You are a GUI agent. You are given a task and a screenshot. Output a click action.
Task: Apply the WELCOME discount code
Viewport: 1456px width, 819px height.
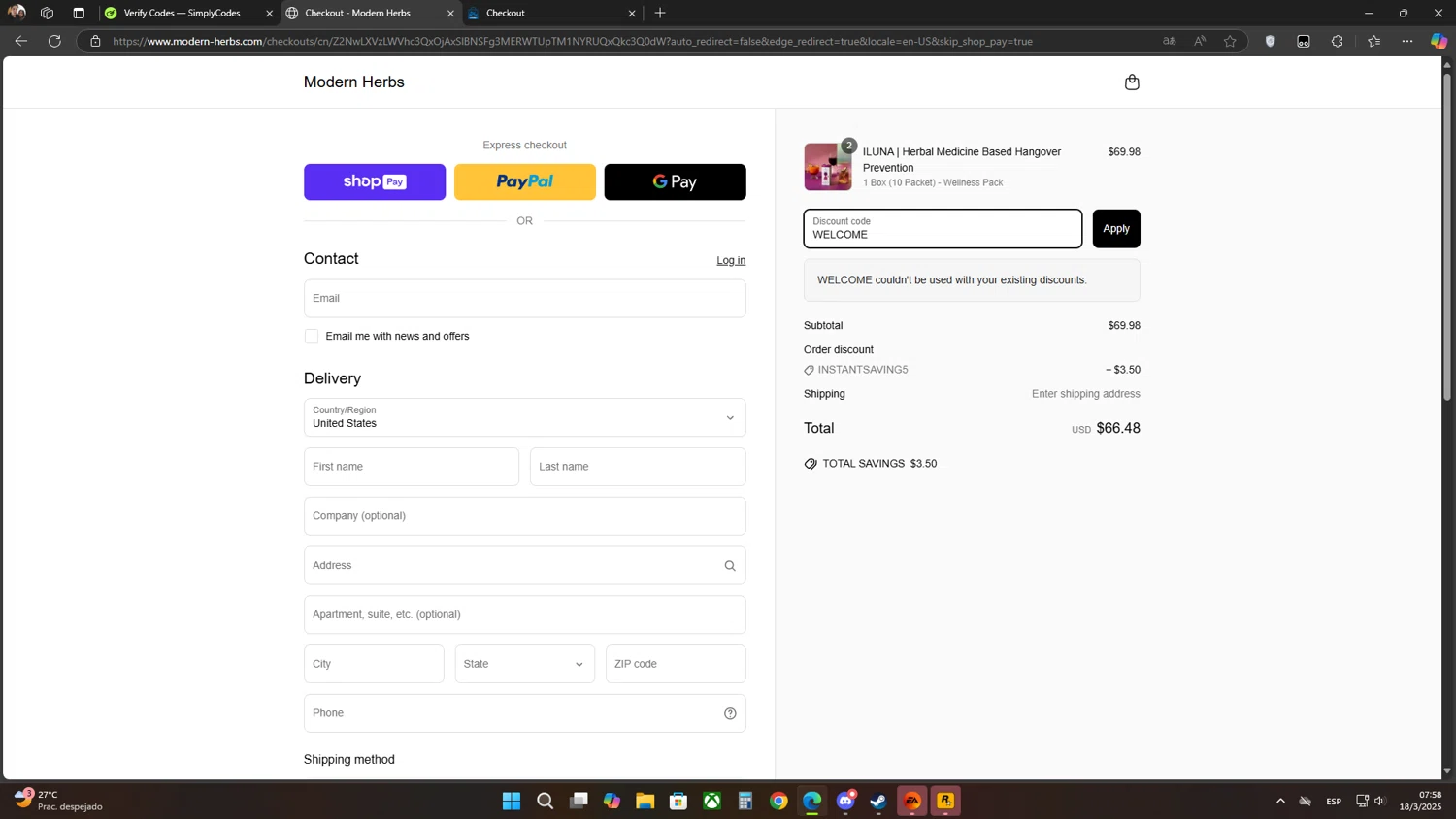(x=1116, y=229)
